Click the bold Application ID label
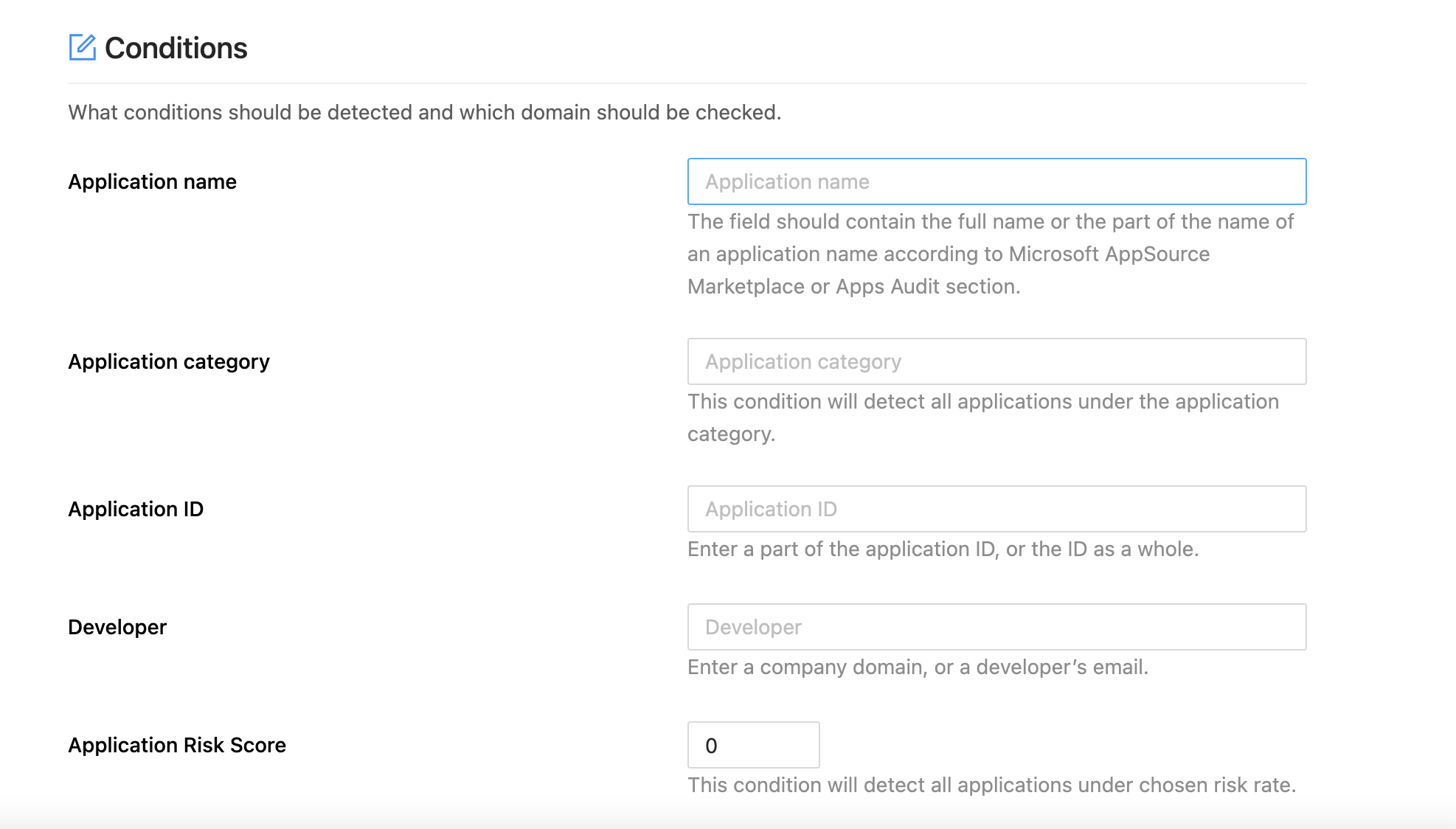 click(136, 509)
